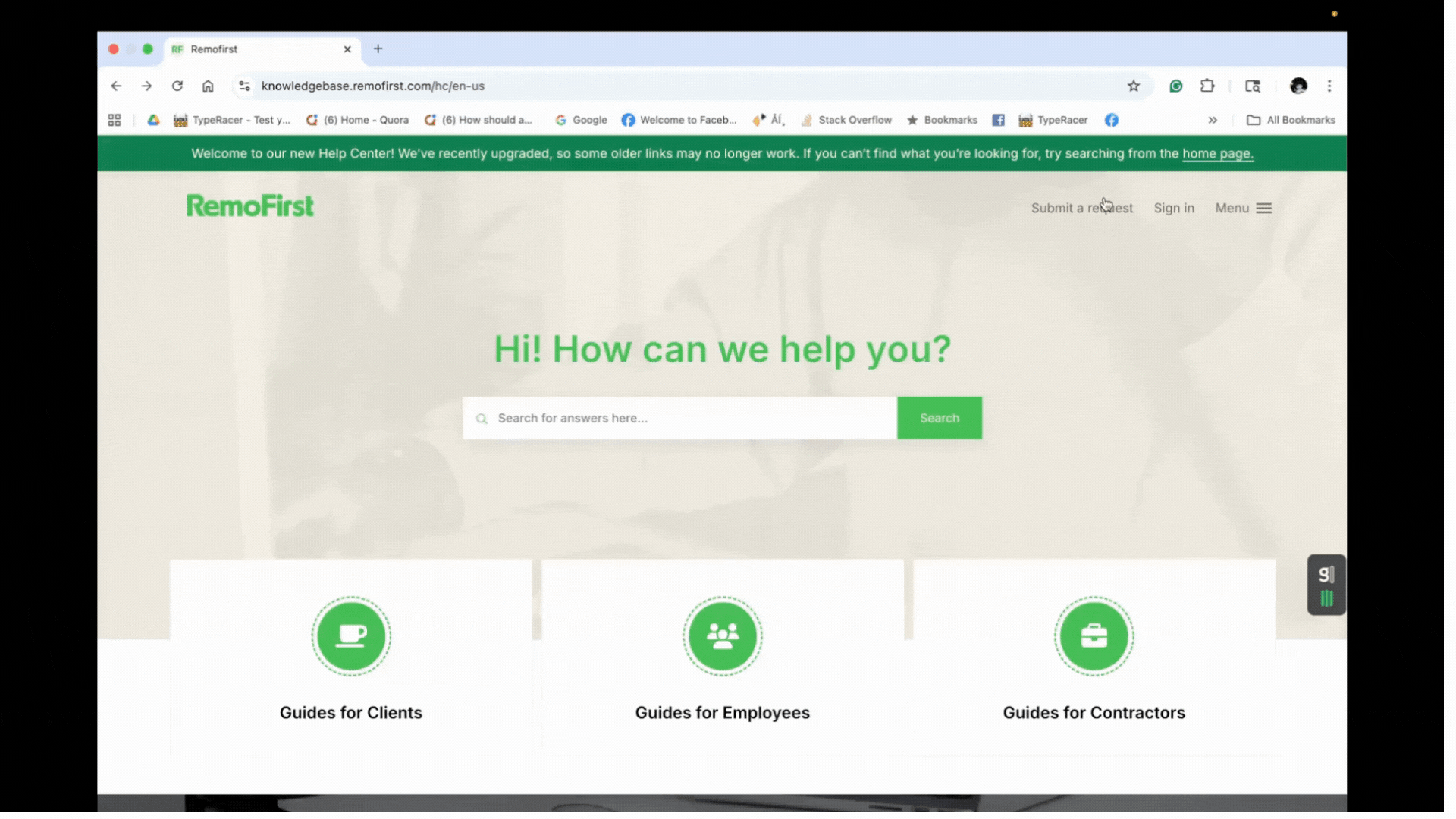1456x819 pixels.
Task: Click the search magnifier inside the search box
Action: tap(482, 418)
